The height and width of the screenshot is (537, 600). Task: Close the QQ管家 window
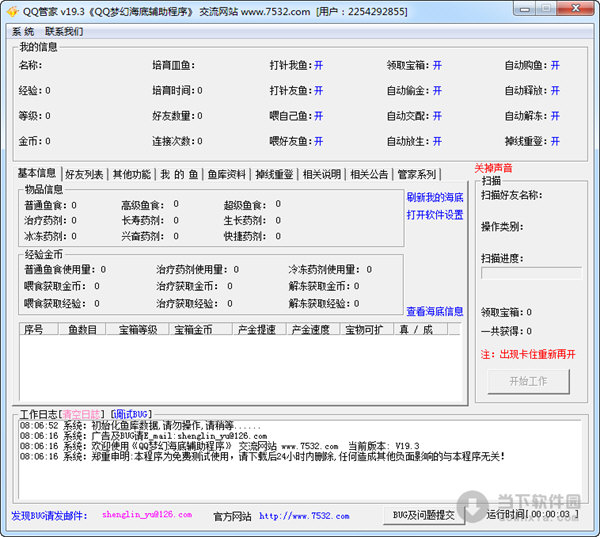click(576, 8)
